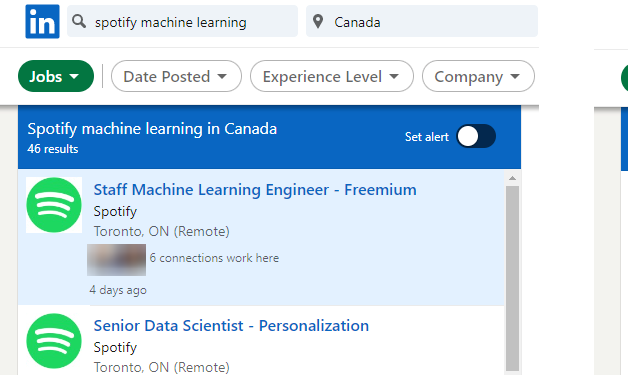Click the 6 connections work here text
This screenshot has width=628, height=375.
point(214,258)
